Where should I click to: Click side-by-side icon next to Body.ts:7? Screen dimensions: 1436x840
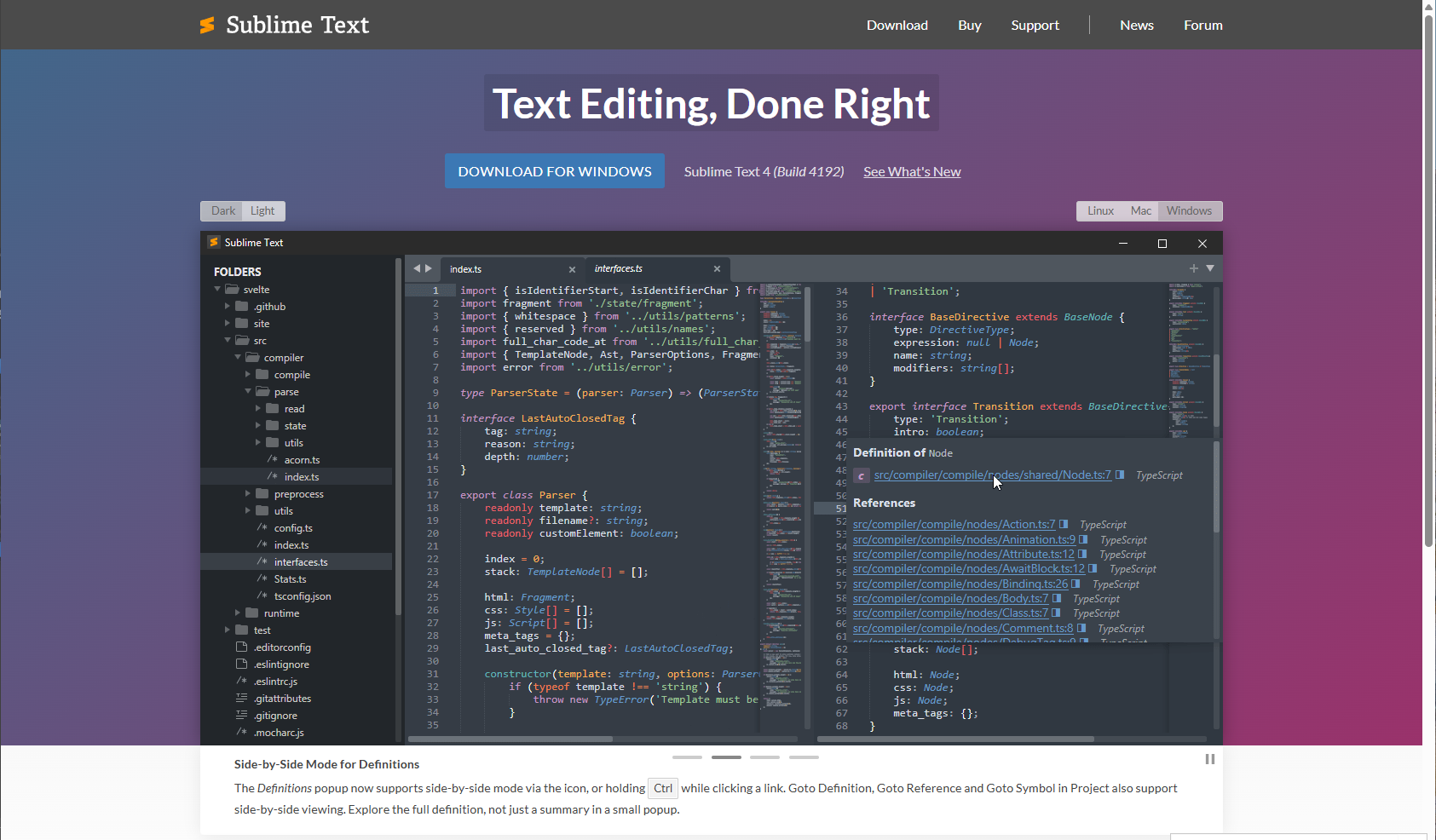tap(1057, 598)
